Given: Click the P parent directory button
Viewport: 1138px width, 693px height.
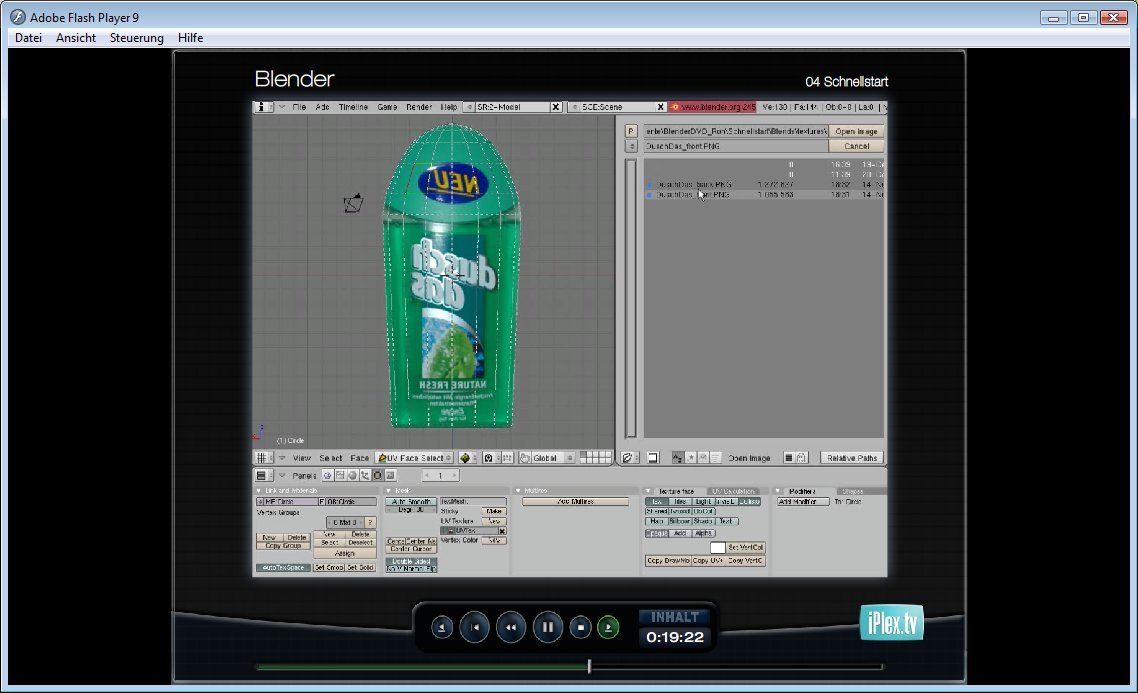Looking at the screenshot, I should [x=631, y=131].
